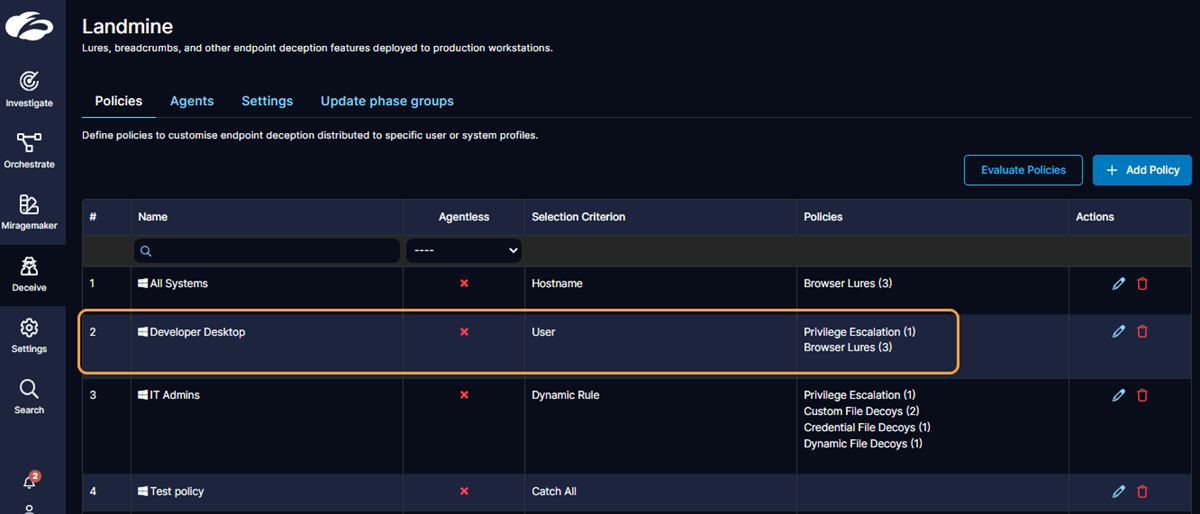
Task: Edit the All Systems policy
Action: pyautogui.click(x=1119, y=284)
